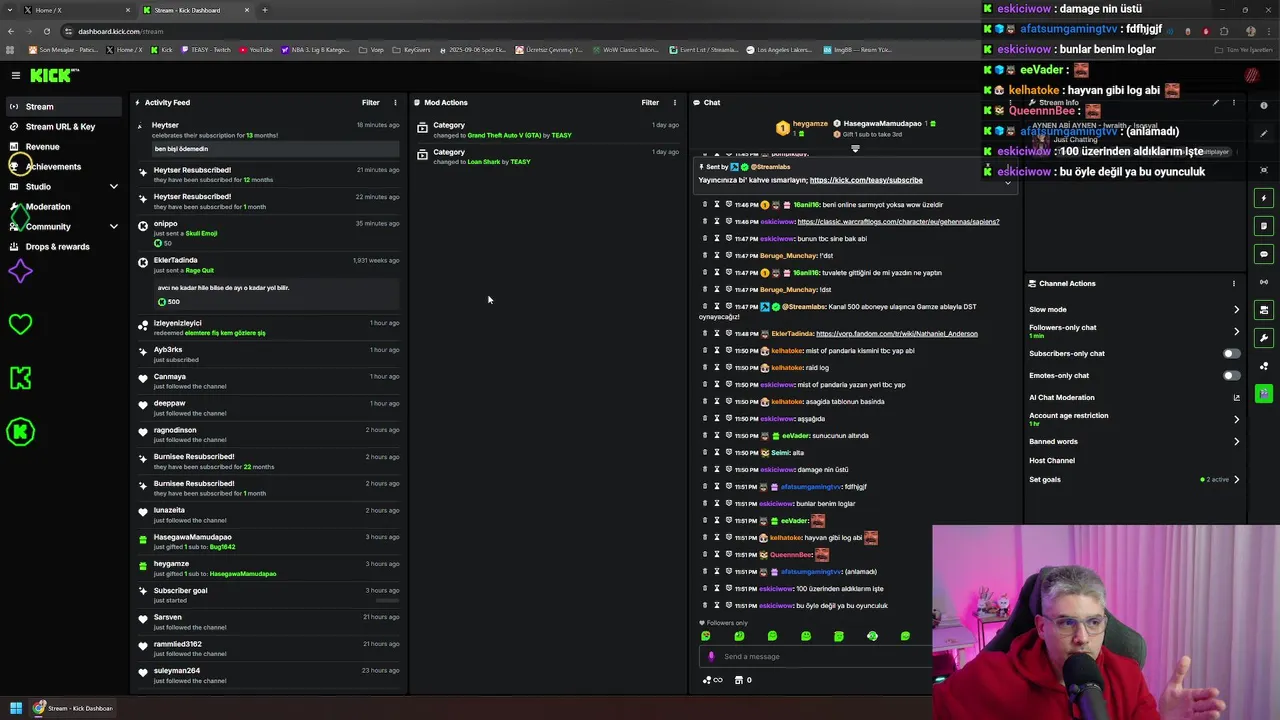Timeout user on 'damage nin üstü' message hourglass

[x=716, y=469]
